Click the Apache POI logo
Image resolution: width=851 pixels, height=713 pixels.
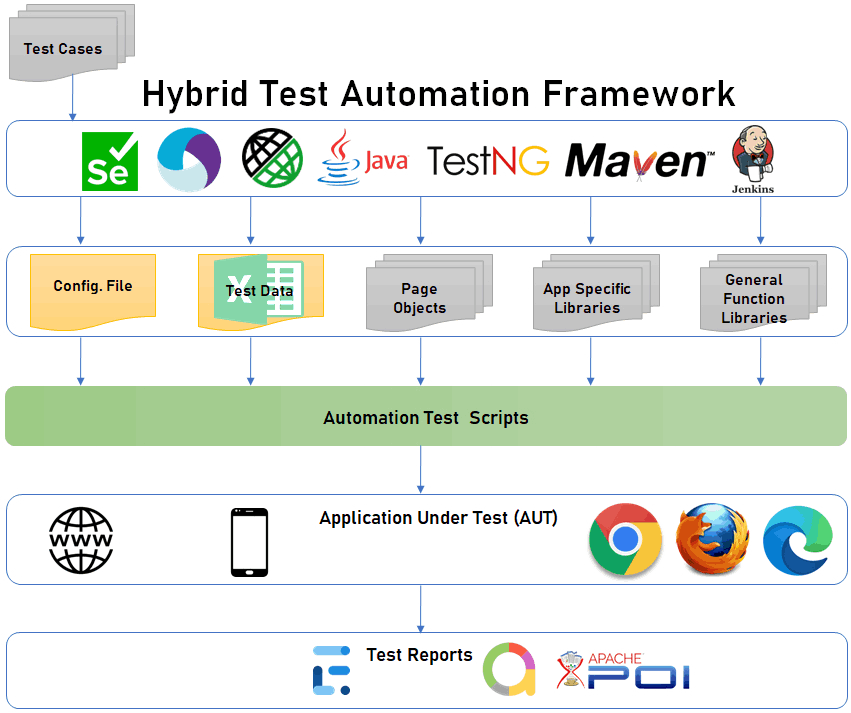[x=623, y=671]
